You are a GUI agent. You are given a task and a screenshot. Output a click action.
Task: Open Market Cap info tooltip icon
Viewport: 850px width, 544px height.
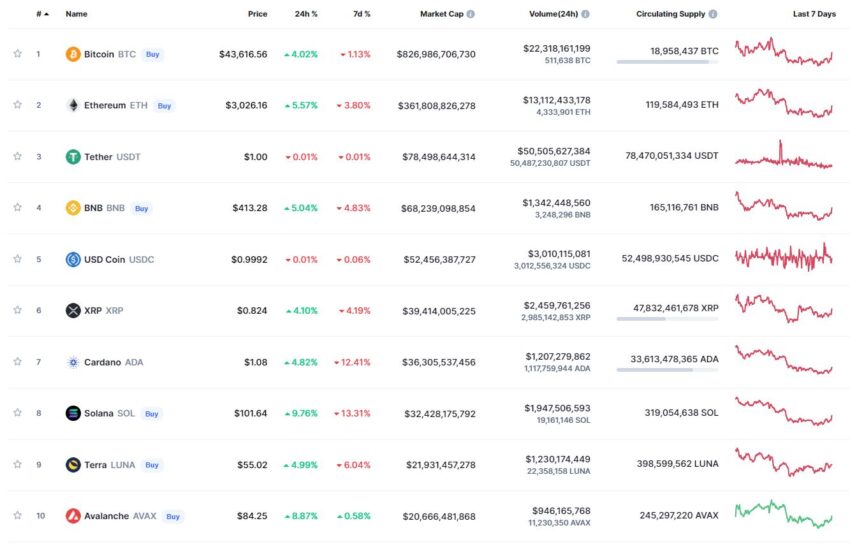pyautogui.click(x=471, y=14)
